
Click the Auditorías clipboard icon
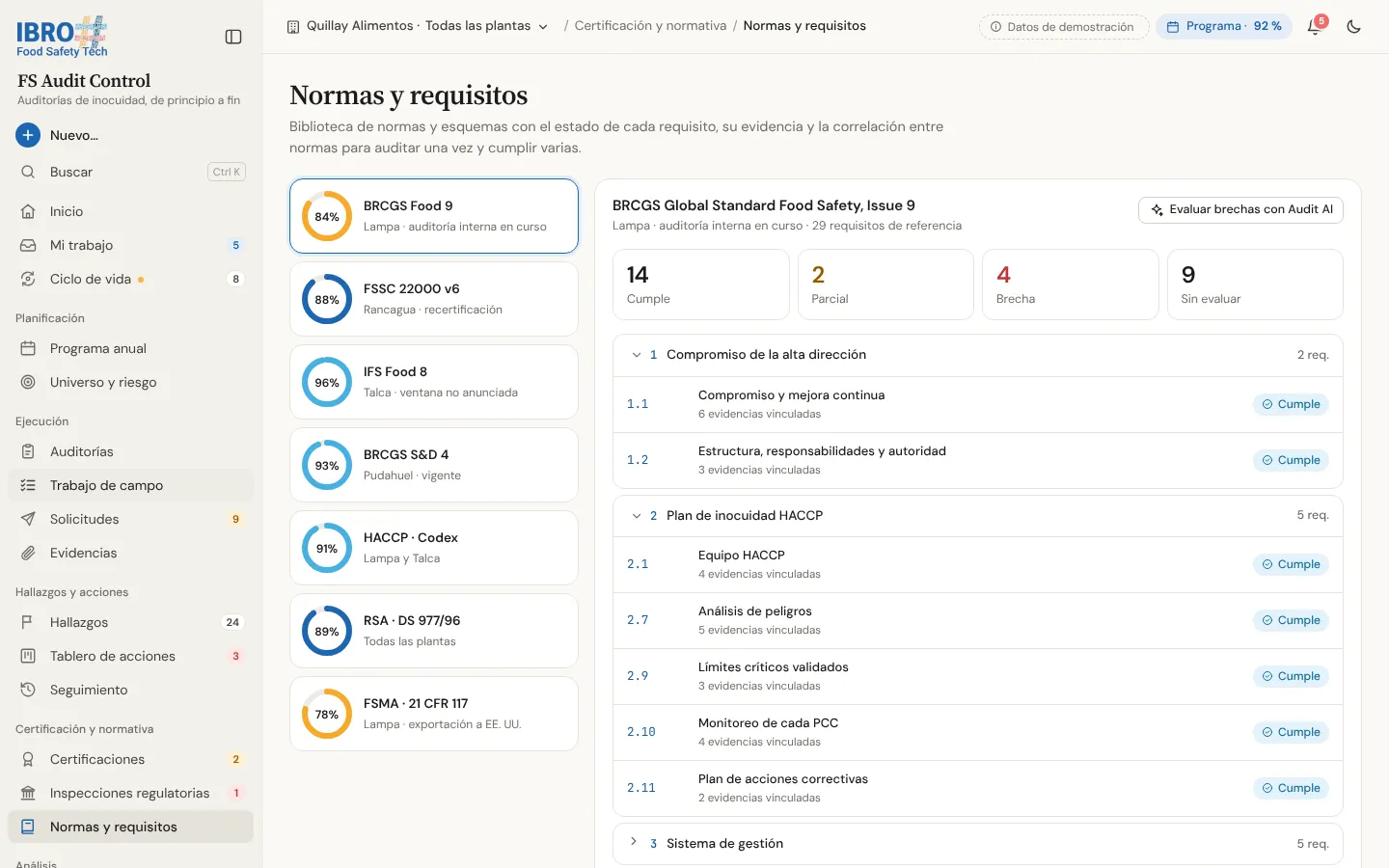point(28,451)
